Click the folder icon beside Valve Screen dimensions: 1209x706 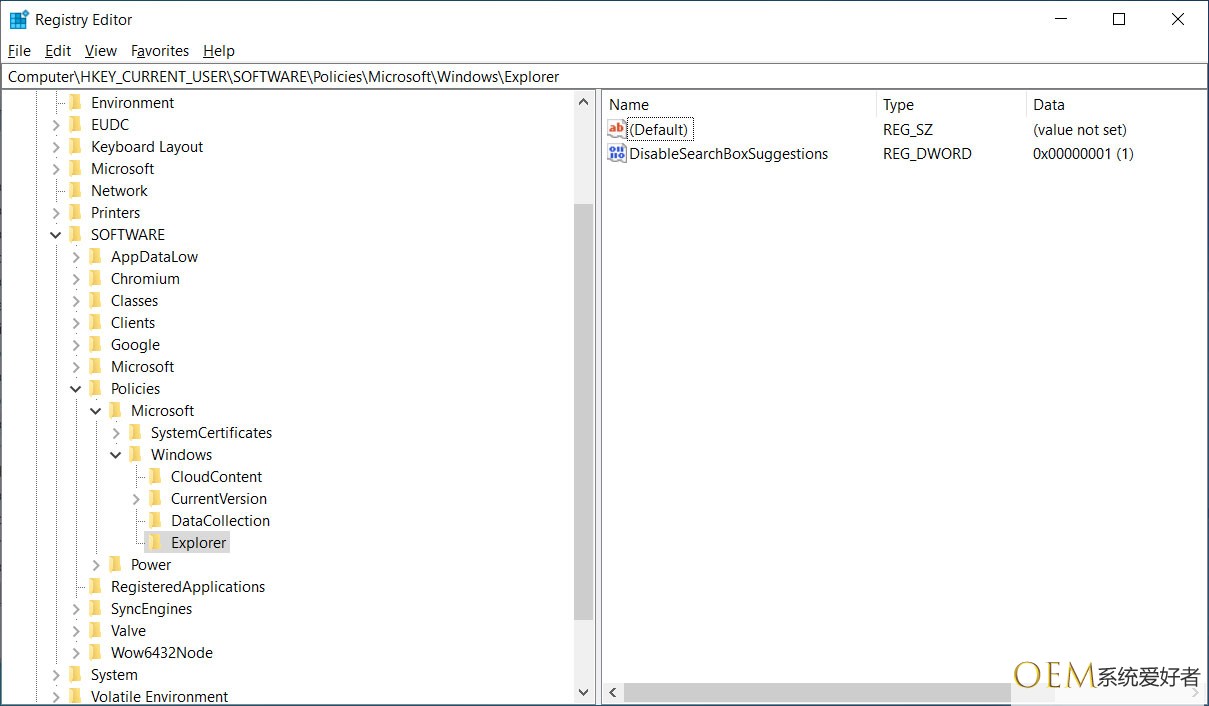pos(95,631)
